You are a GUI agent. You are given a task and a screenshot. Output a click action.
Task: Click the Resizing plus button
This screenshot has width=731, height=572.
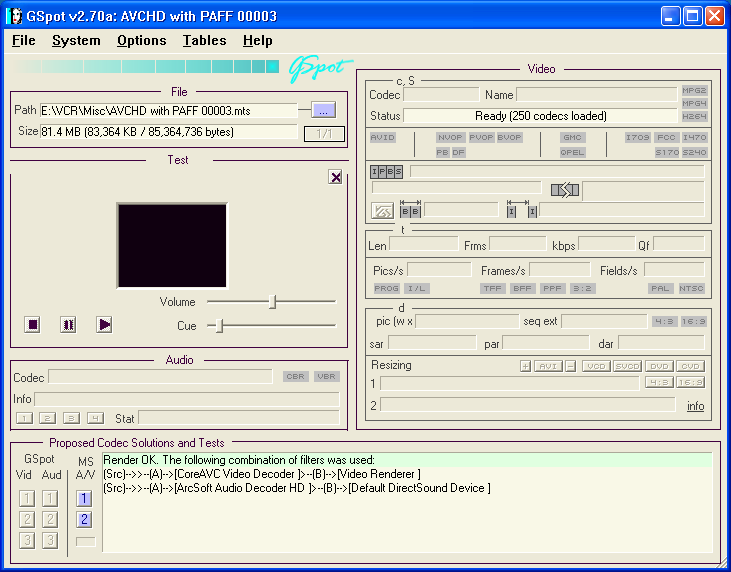tap(525, 366)
